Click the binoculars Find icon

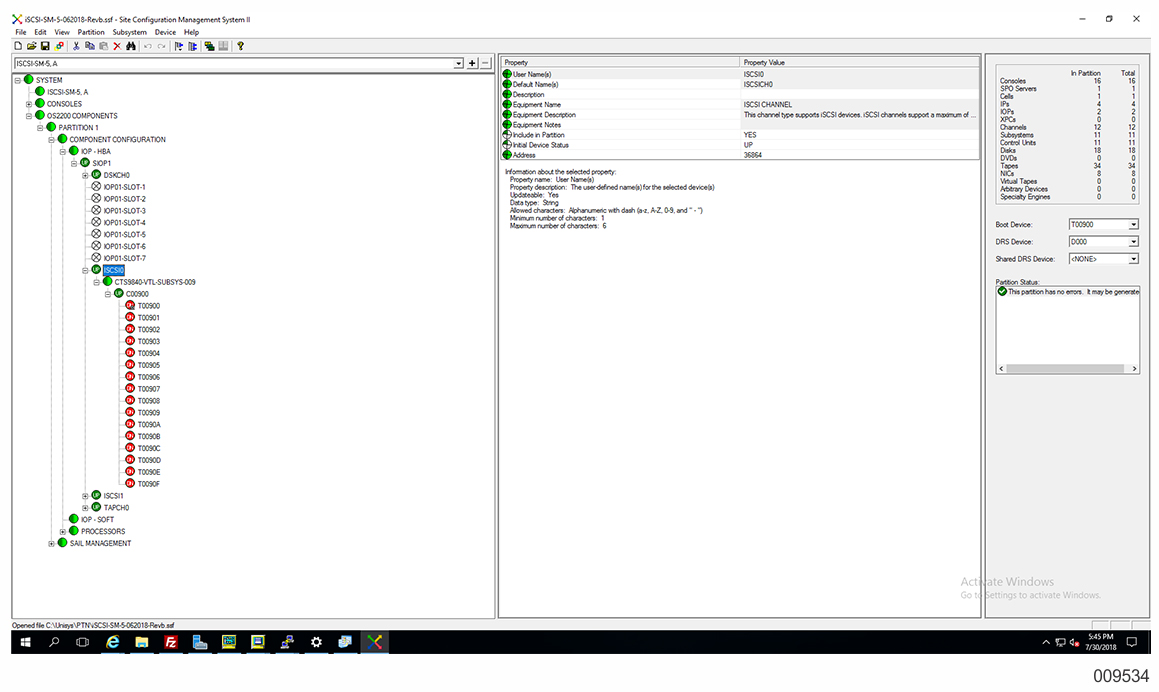coord(131,46)
